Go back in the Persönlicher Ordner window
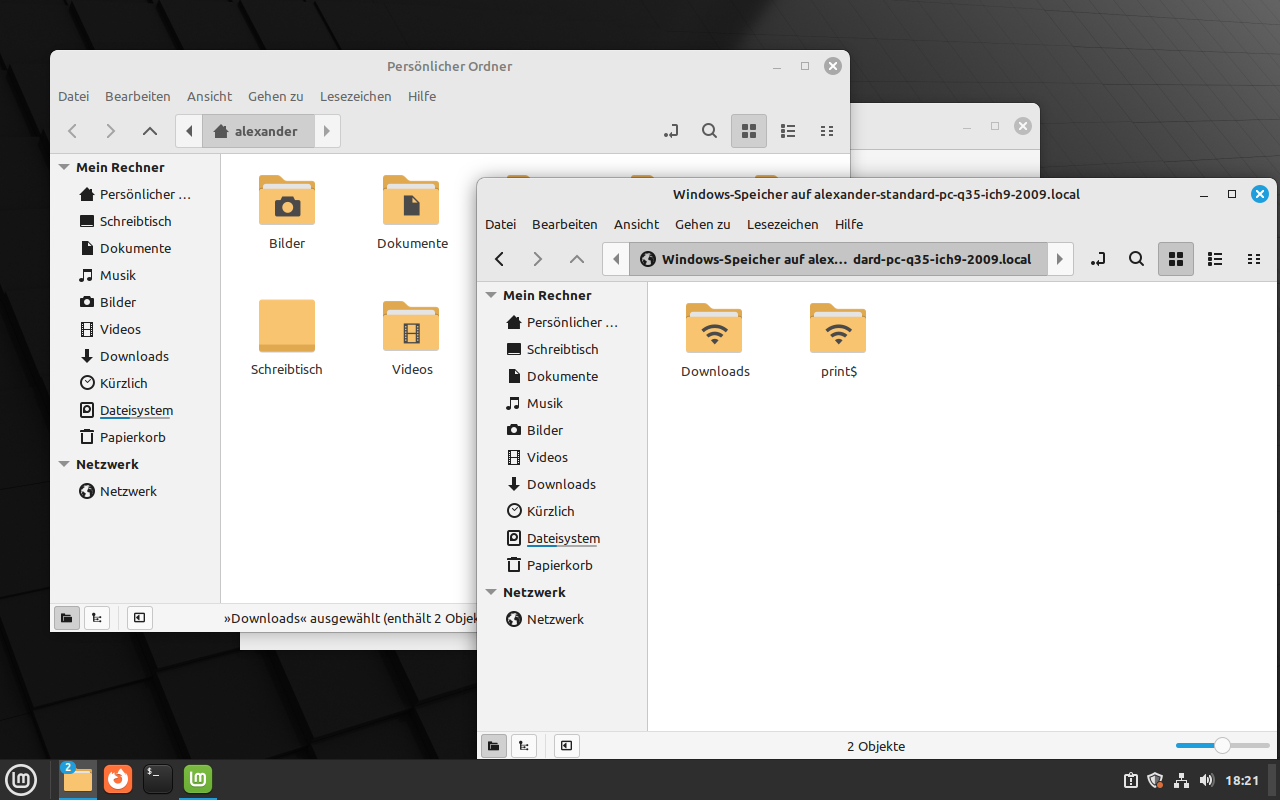Viewport: 1280px width, 800px height. (72, 131)
